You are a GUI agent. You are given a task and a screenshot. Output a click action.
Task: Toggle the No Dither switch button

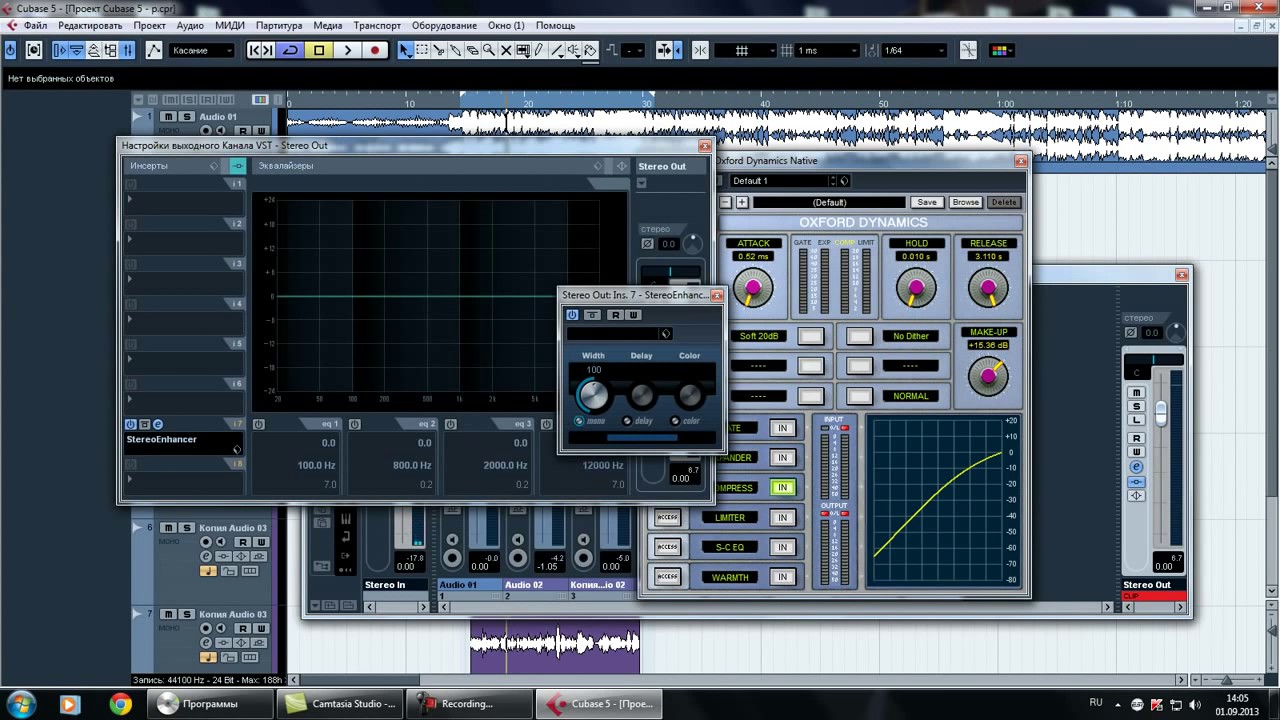coord(859,336)
